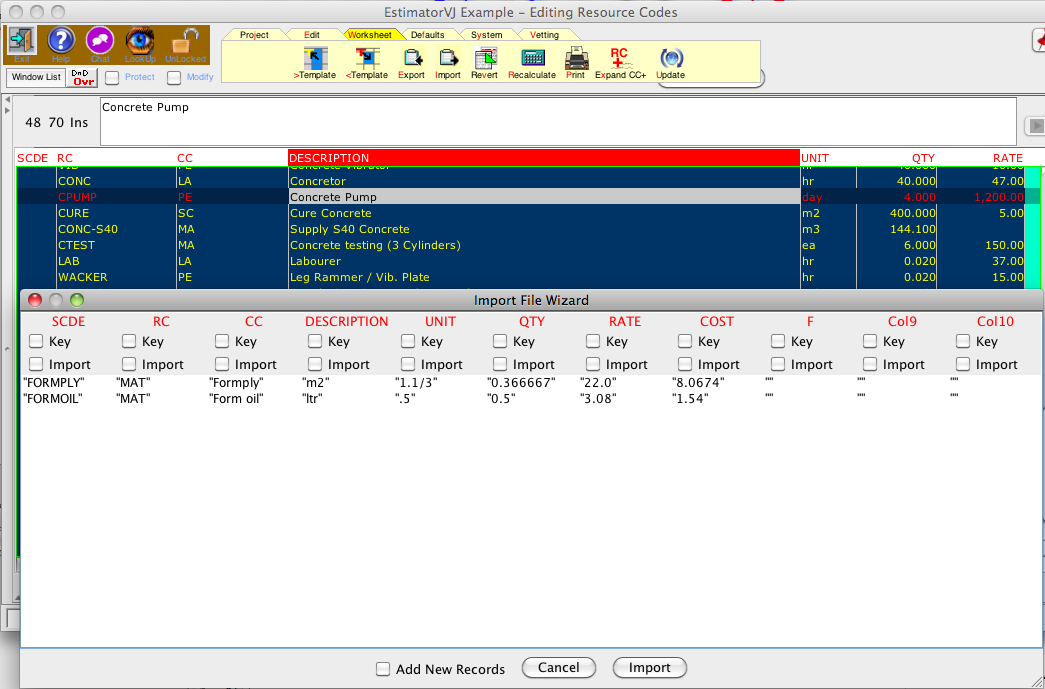This screenshot has width=1045, height=689.
Task: Check Import box under CC column
Action: 222,364
